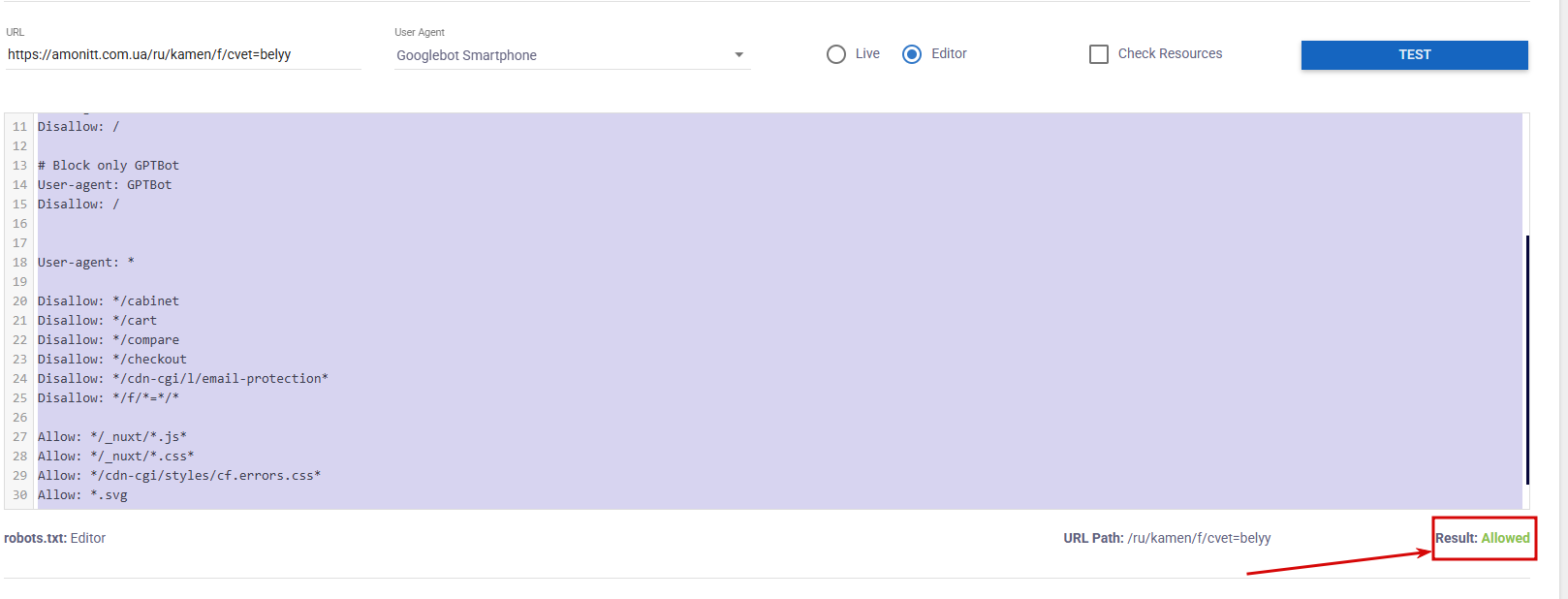The width and height of the screenshot is (1568, 599).
Task: Click the User Agent dropdown arrow
Action: click(739, 55)
